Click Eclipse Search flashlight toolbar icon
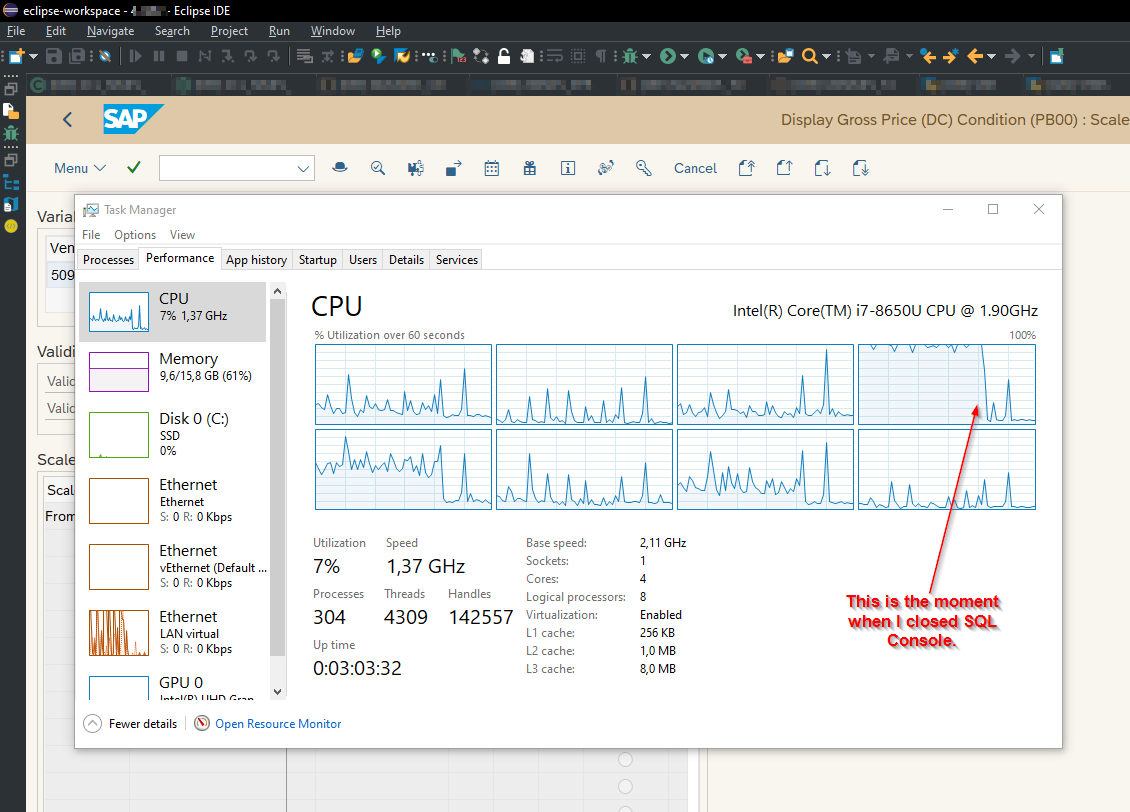1130x812 pixels. tap(809, 56)
